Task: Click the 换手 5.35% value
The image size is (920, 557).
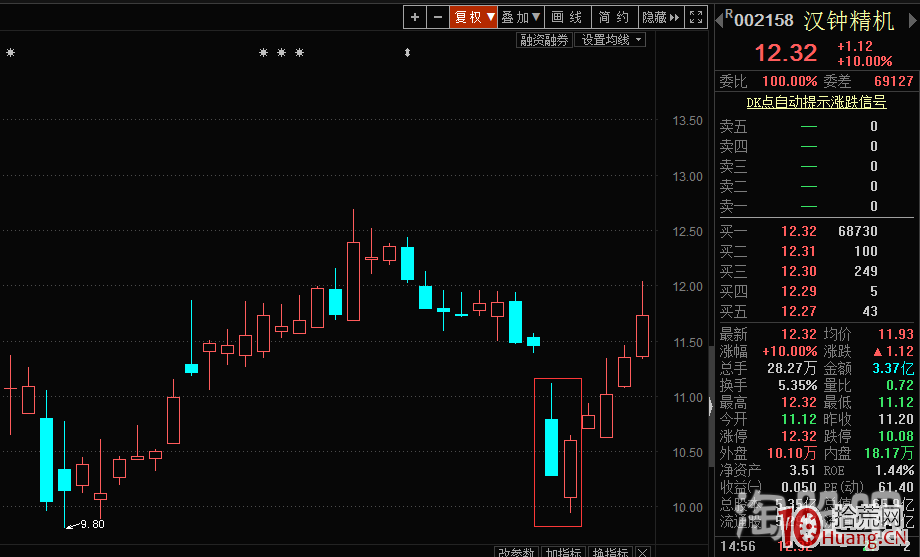Action: click(x=797, y=385)
